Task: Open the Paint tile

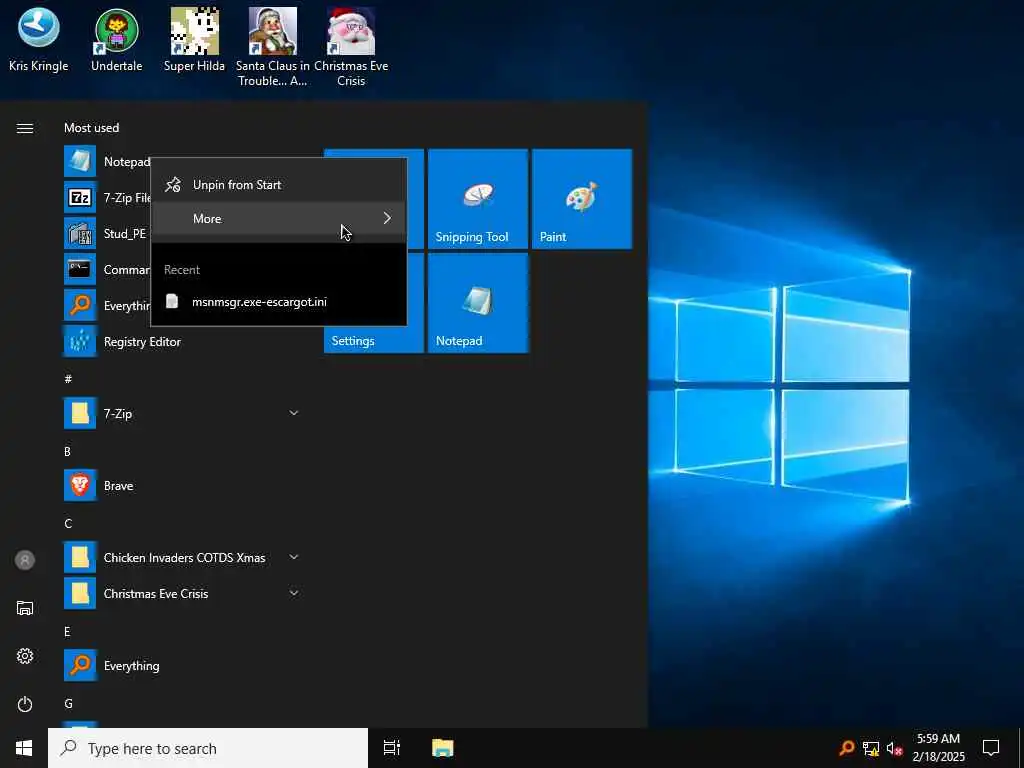Action: pos(582,199)
